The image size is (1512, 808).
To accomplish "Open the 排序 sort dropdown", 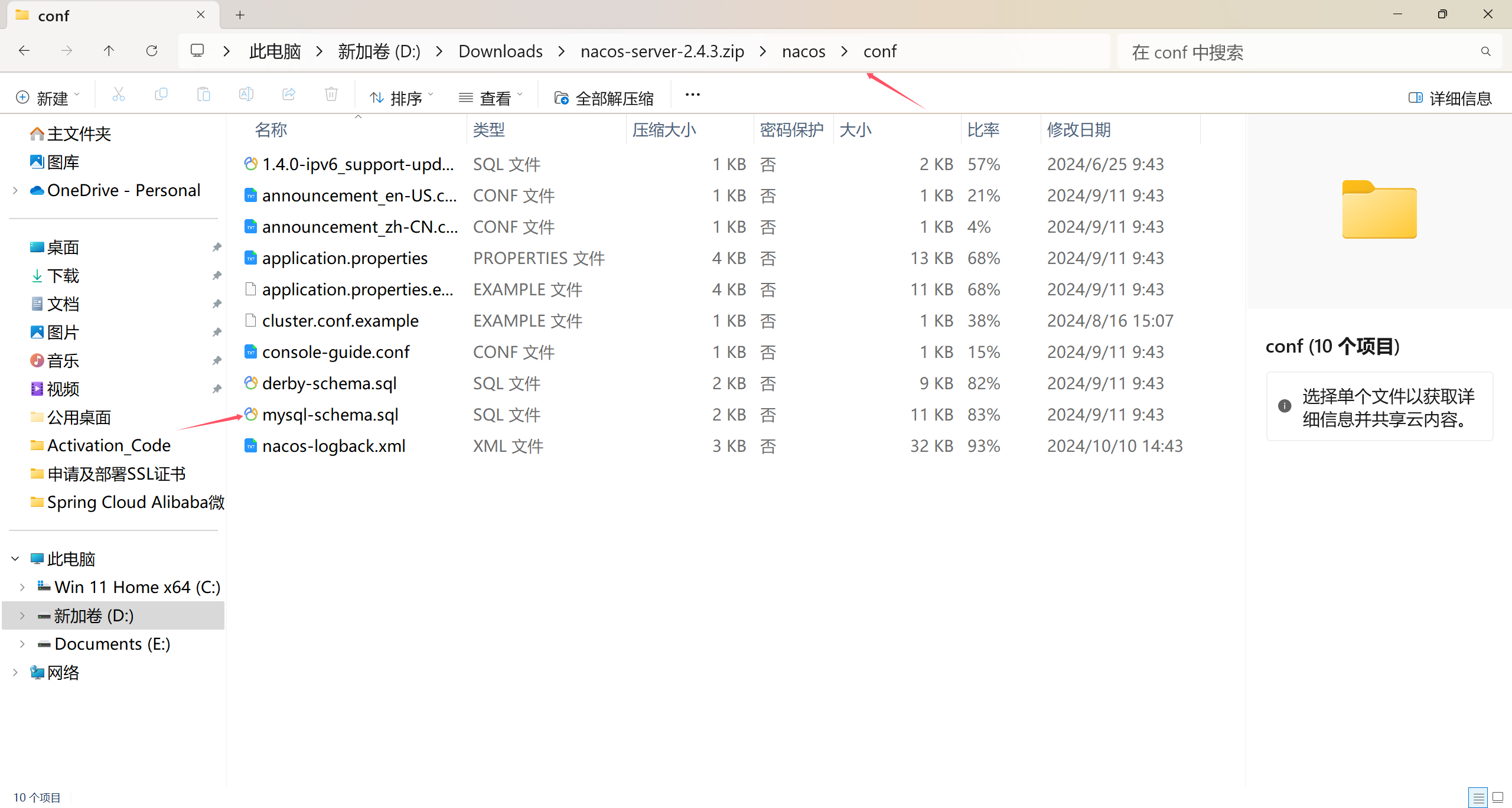I will coord(402,98).
